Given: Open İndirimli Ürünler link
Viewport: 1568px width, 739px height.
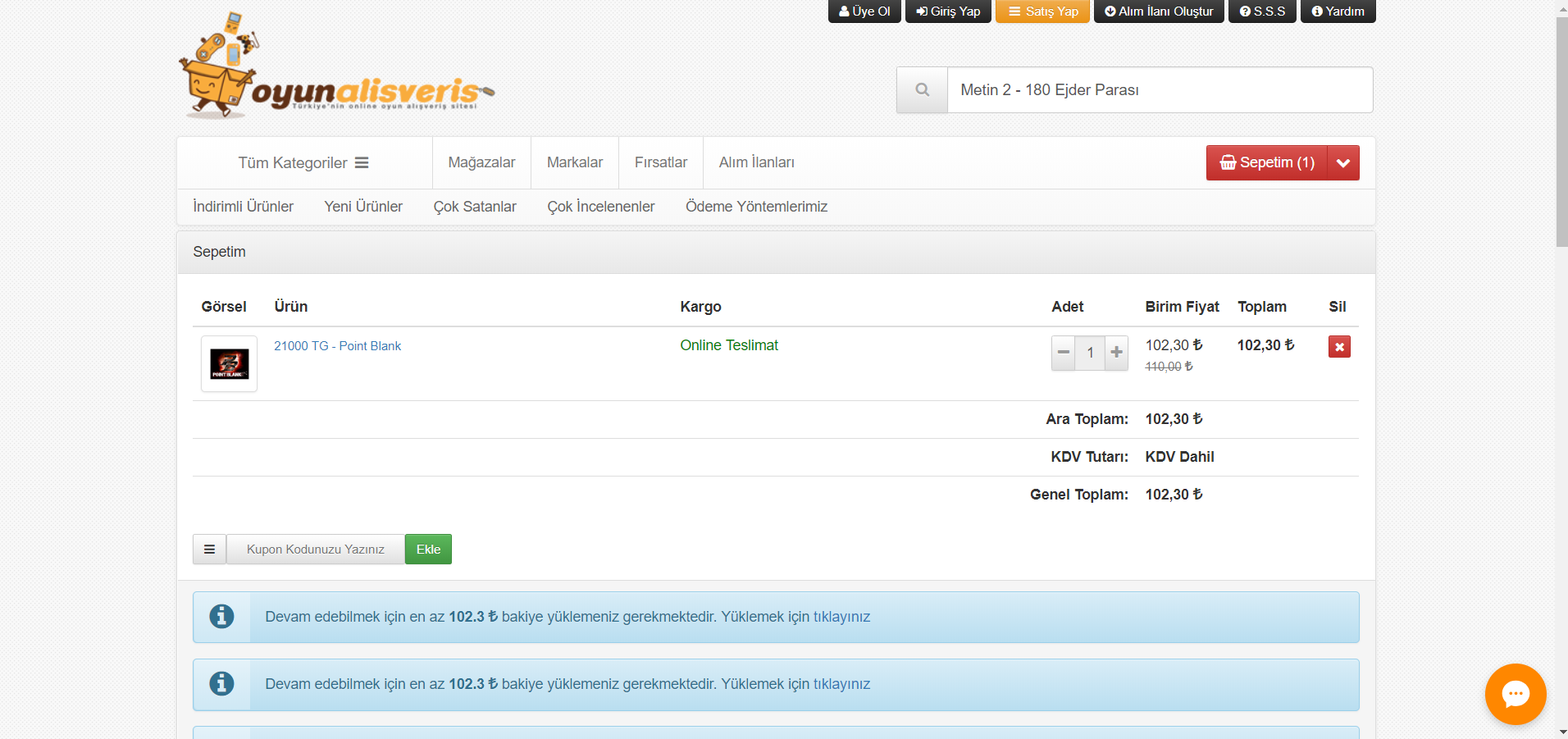Looking at the screenshot, I should [243, 207].
